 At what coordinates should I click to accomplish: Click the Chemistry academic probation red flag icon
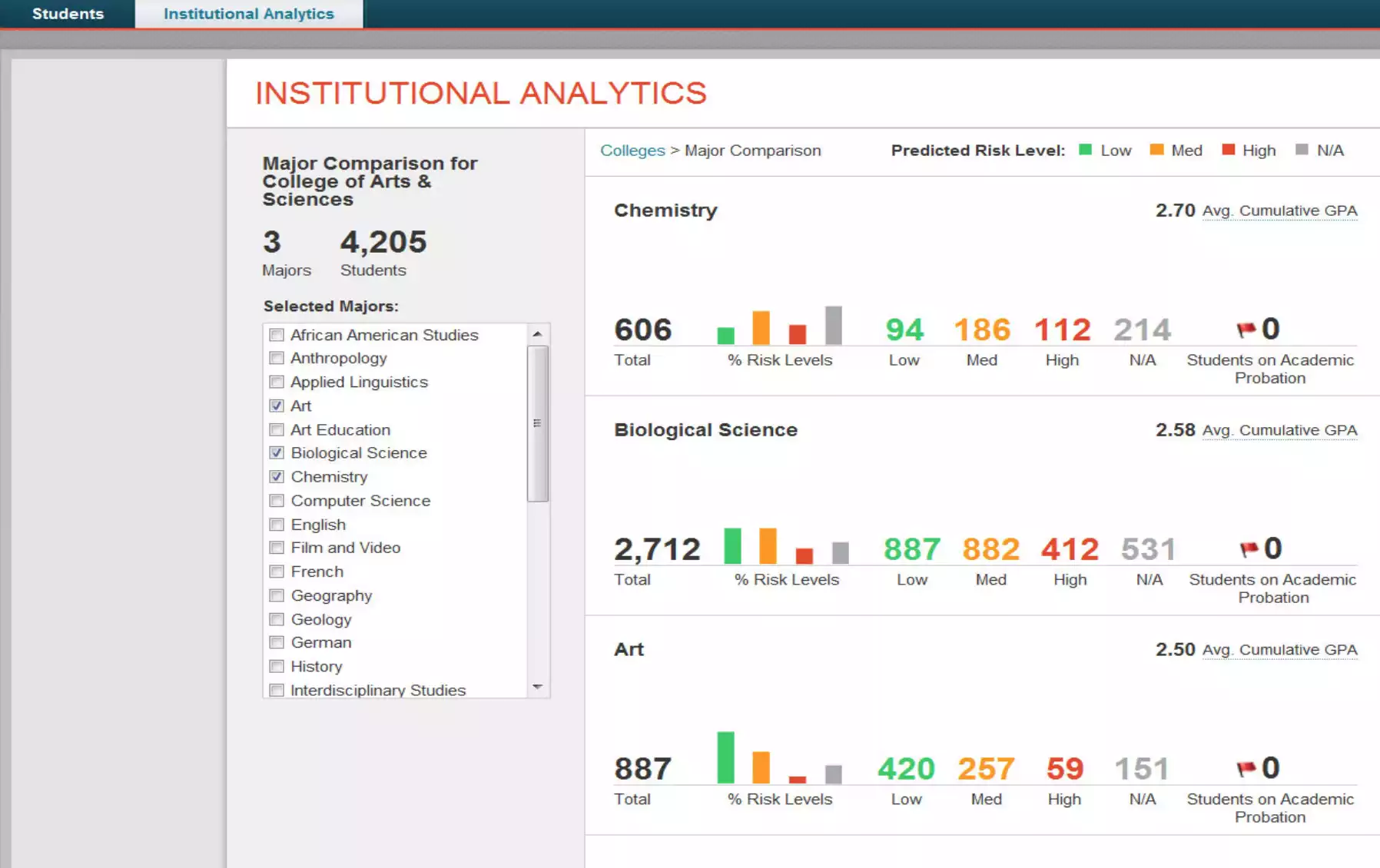(x=1246, y=330)
